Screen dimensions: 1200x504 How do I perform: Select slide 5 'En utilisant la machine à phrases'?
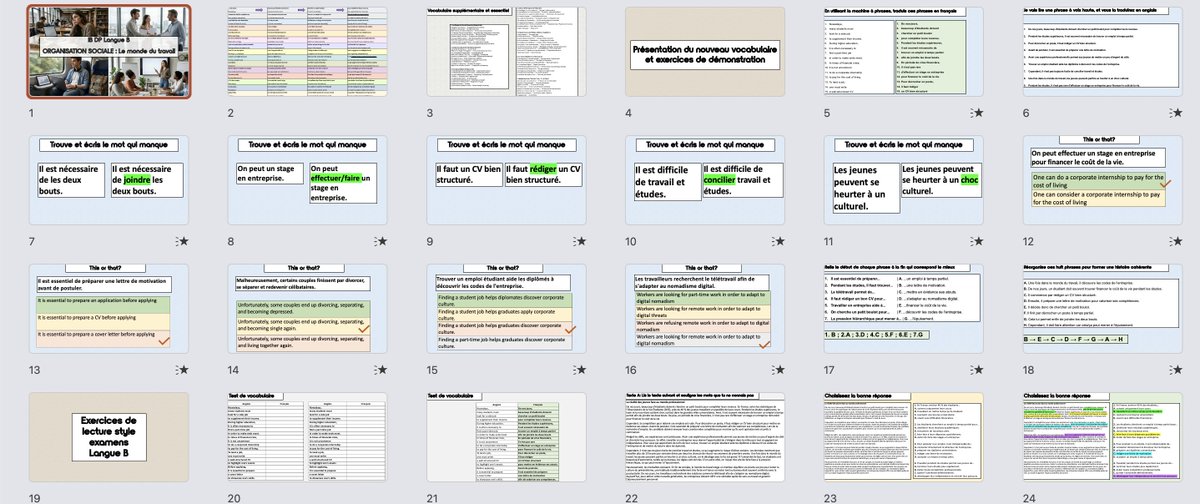pos(906,52)
